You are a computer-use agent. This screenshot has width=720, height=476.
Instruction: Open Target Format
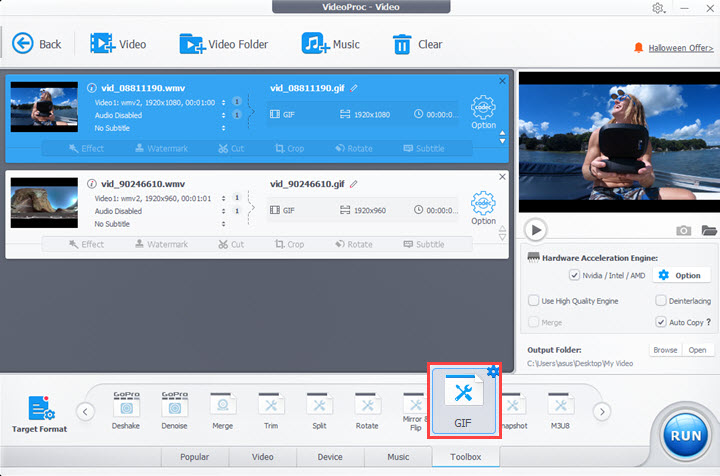point(39,414)
